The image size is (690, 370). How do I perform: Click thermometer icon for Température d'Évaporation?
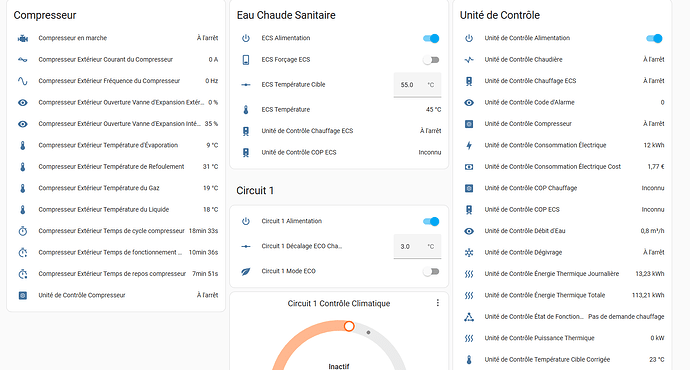22,145
